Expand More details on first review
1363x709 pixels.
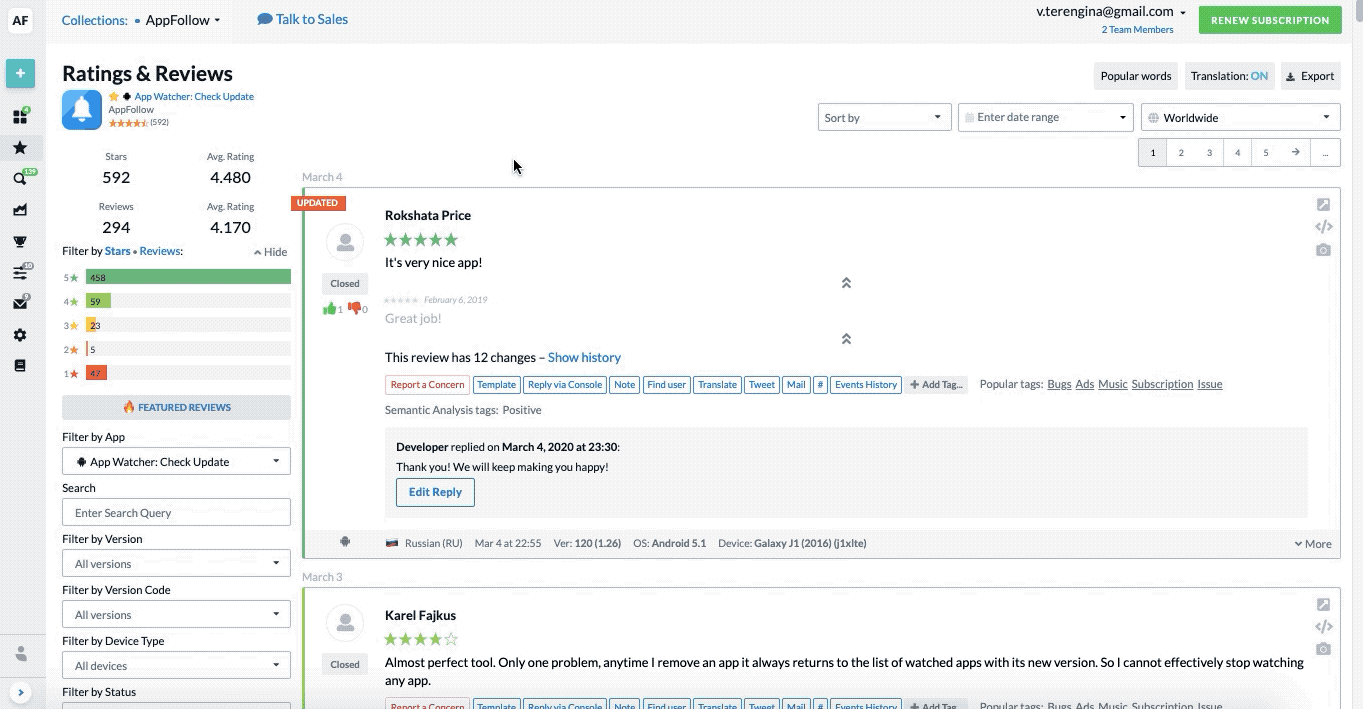(1312, 544)
